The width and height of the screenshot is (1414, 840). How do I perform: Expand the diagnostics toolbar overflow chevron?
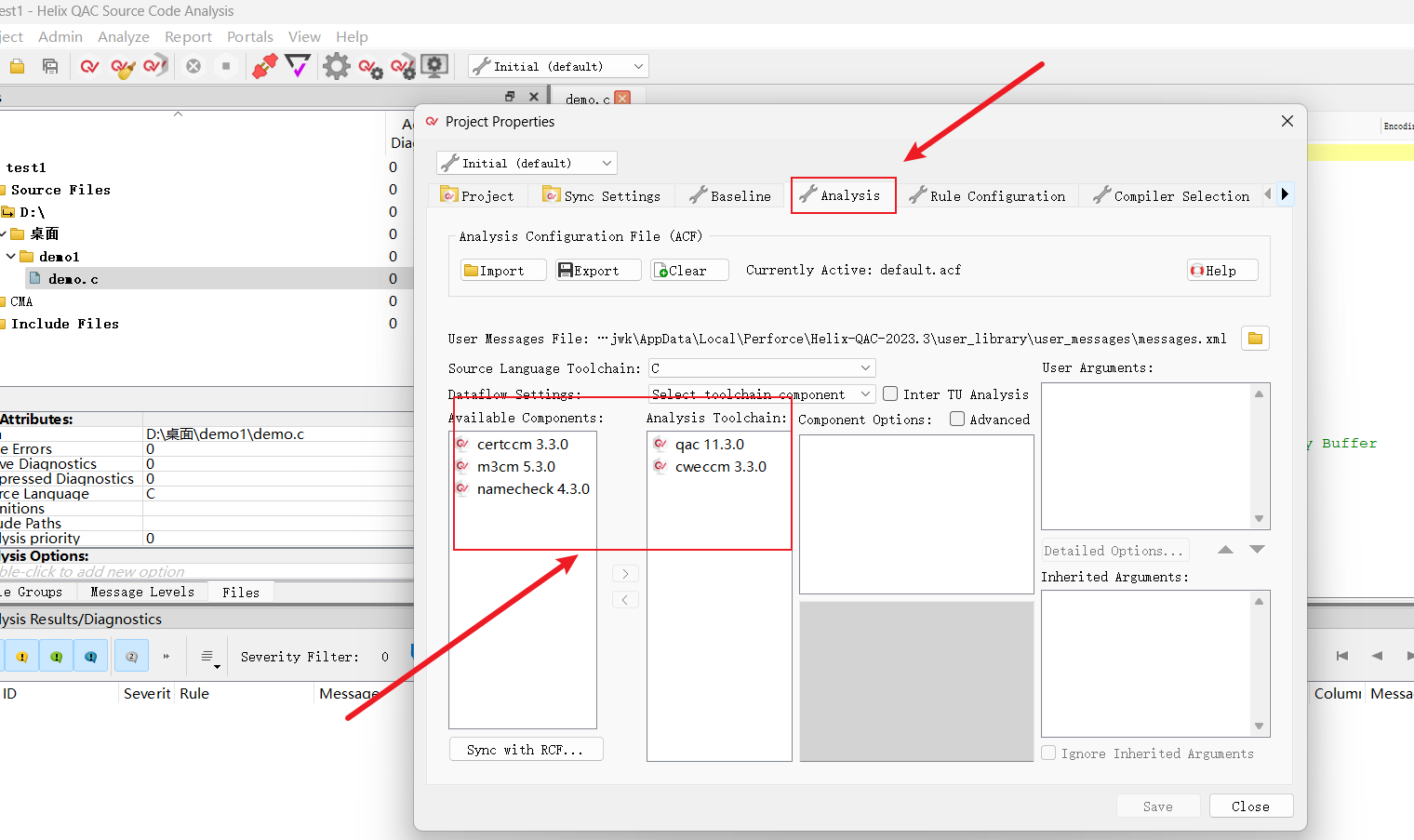(x=167, y=657)
